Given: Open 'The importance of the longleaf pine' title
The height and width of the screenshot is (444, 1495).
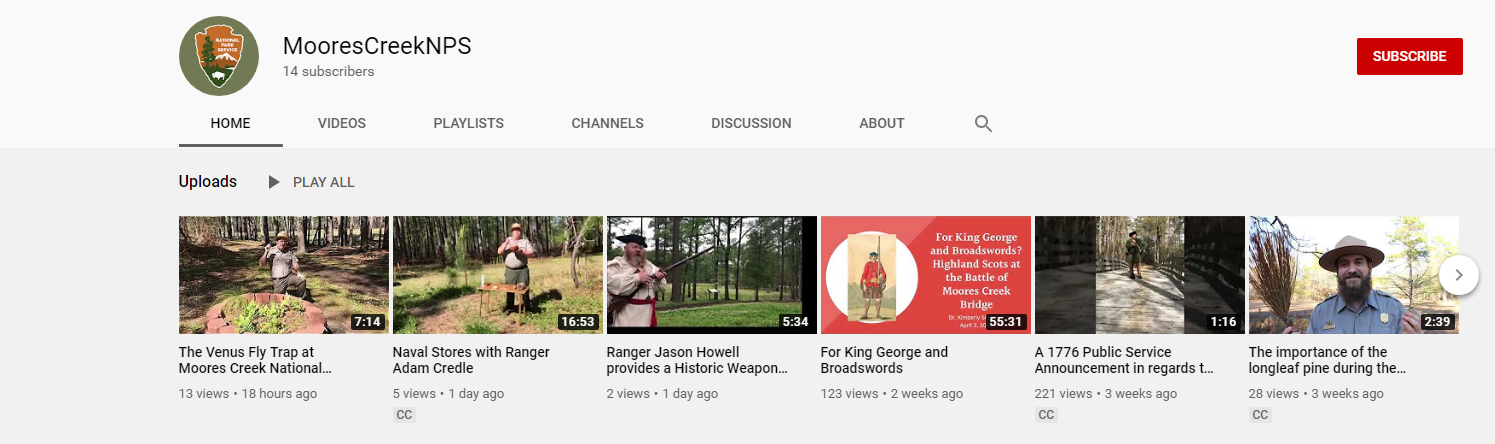Looking at the screenshot, I should pos(1328,360).
